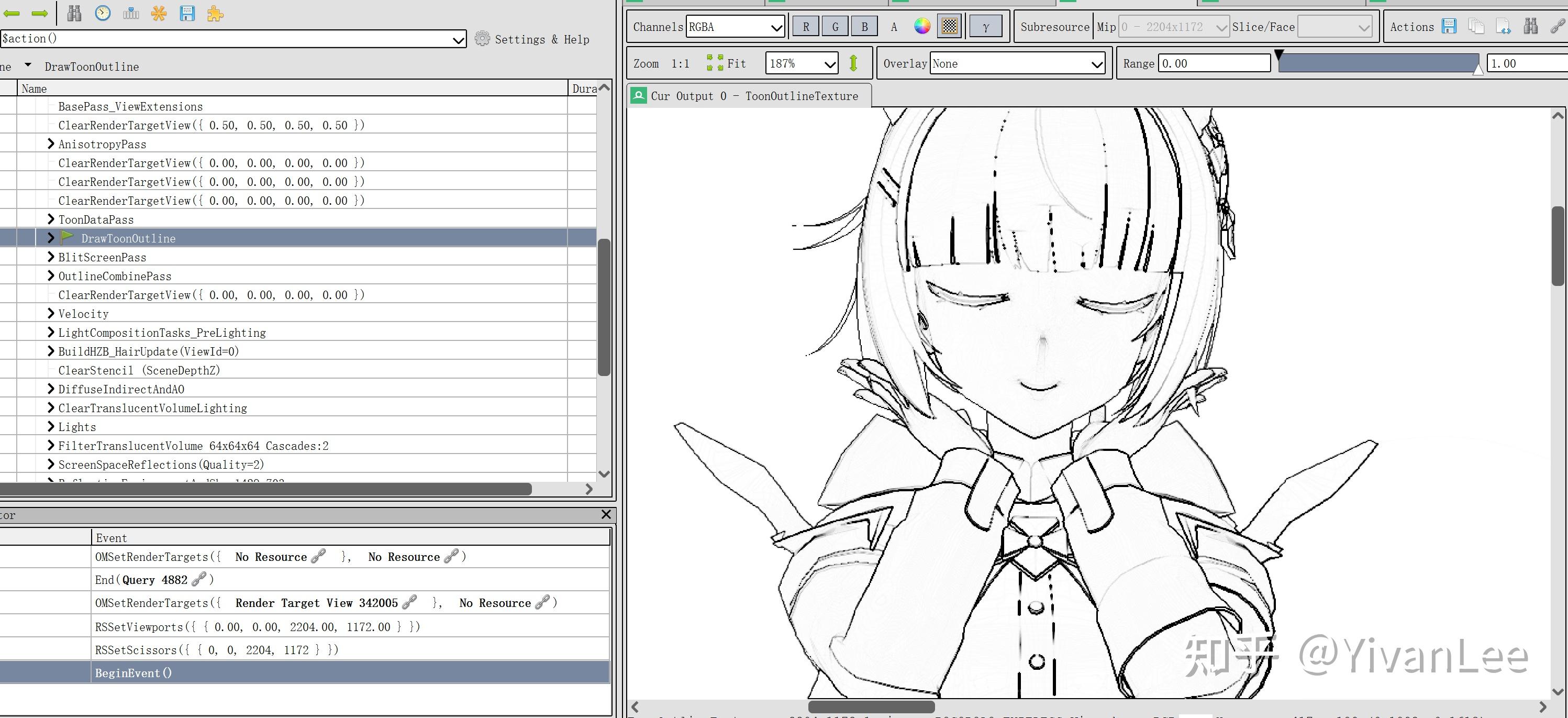This screenshot has width=1568, height=718.
Task: Click the Fit zoom button
Action: pyautogui.click(x=726, y=63)
